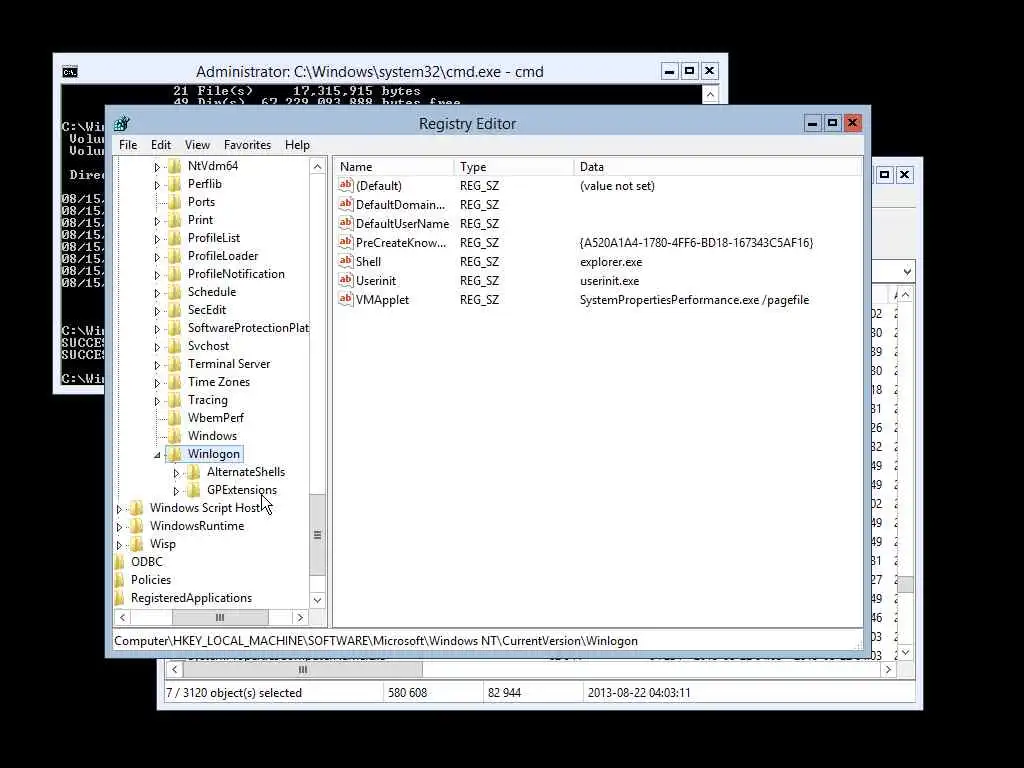This screenshot has height=768, width=1024.
Task: Expand the Print key
Action: click(157, 221)
